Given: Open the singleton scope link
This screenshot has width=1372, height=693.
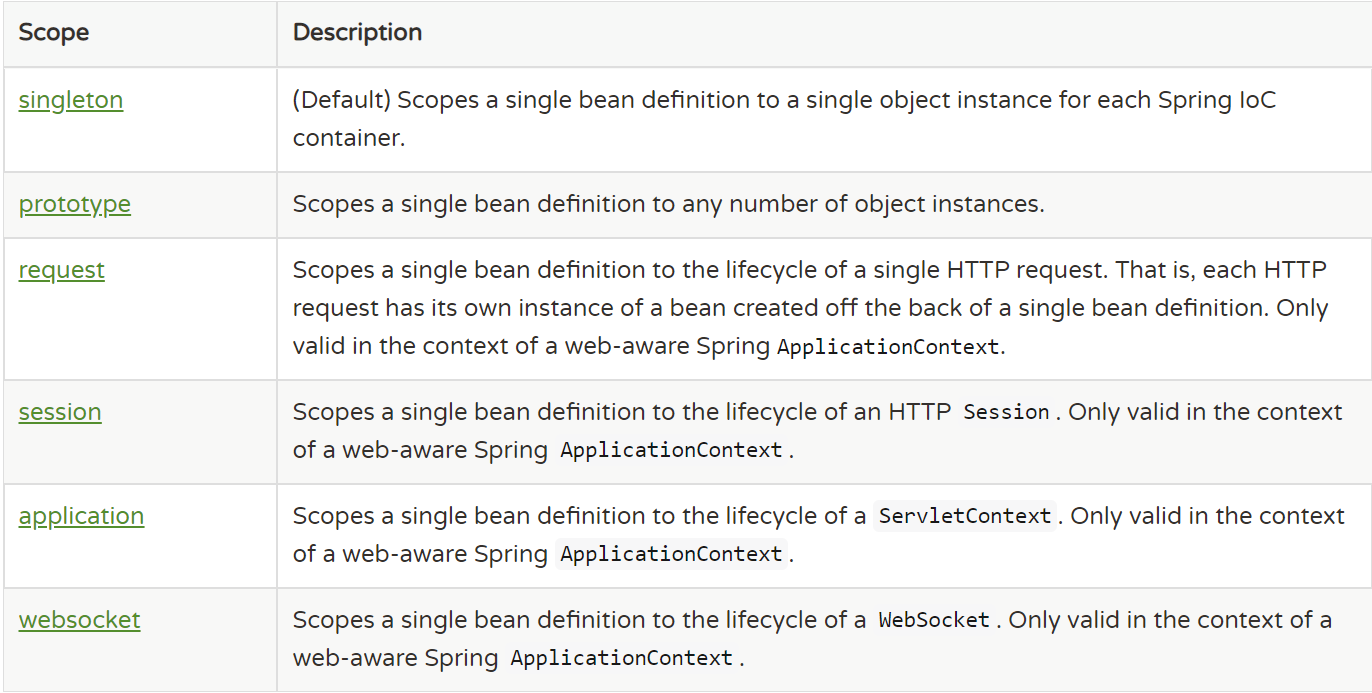Looking at the screenshot, I should [x=71, y=100].
